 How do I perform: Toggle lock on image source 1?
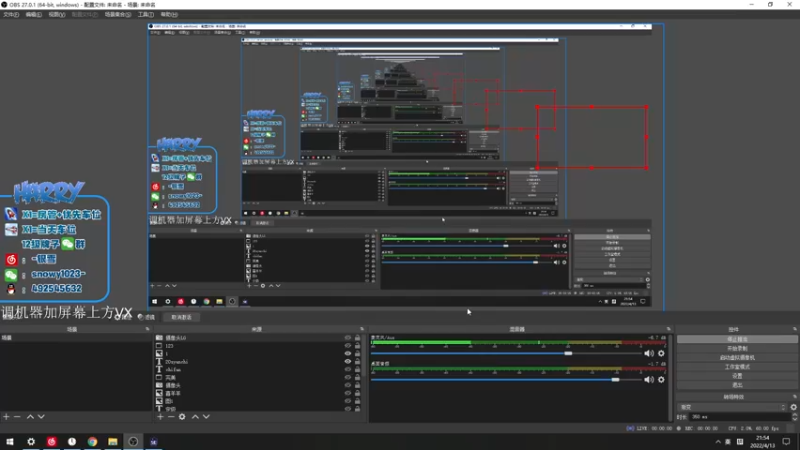click(x=357, y=354)
